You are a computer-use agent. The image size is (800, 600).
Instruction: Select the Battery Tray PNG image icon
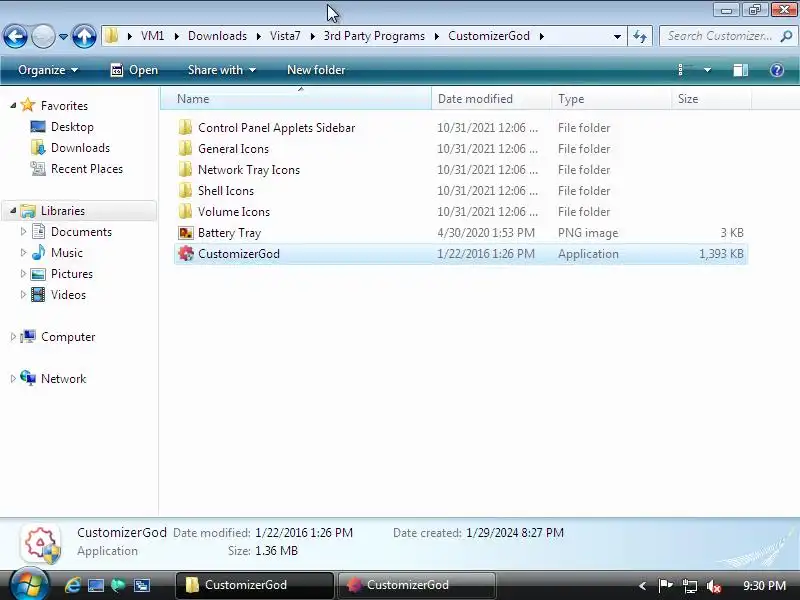tap(186, 233)
